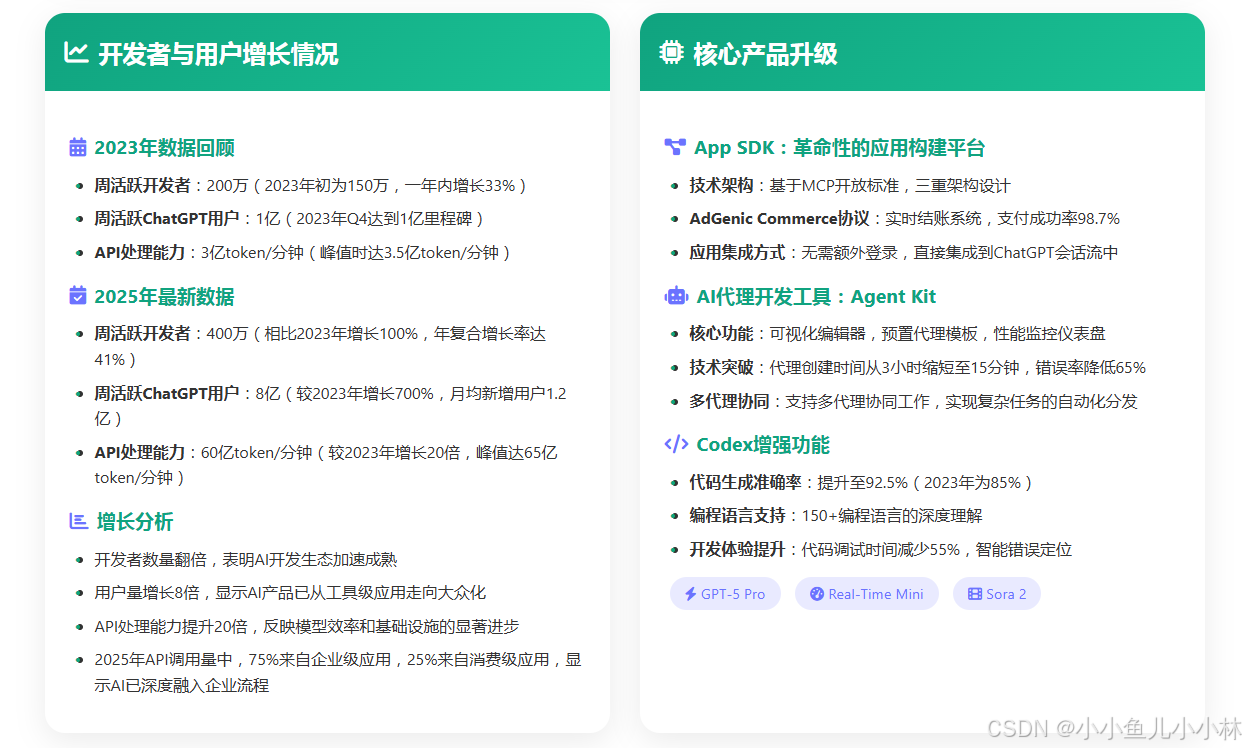Click the bar chart icon beside 增长分析
Viewport: 1246px width, 748px height.
(79, 521)
